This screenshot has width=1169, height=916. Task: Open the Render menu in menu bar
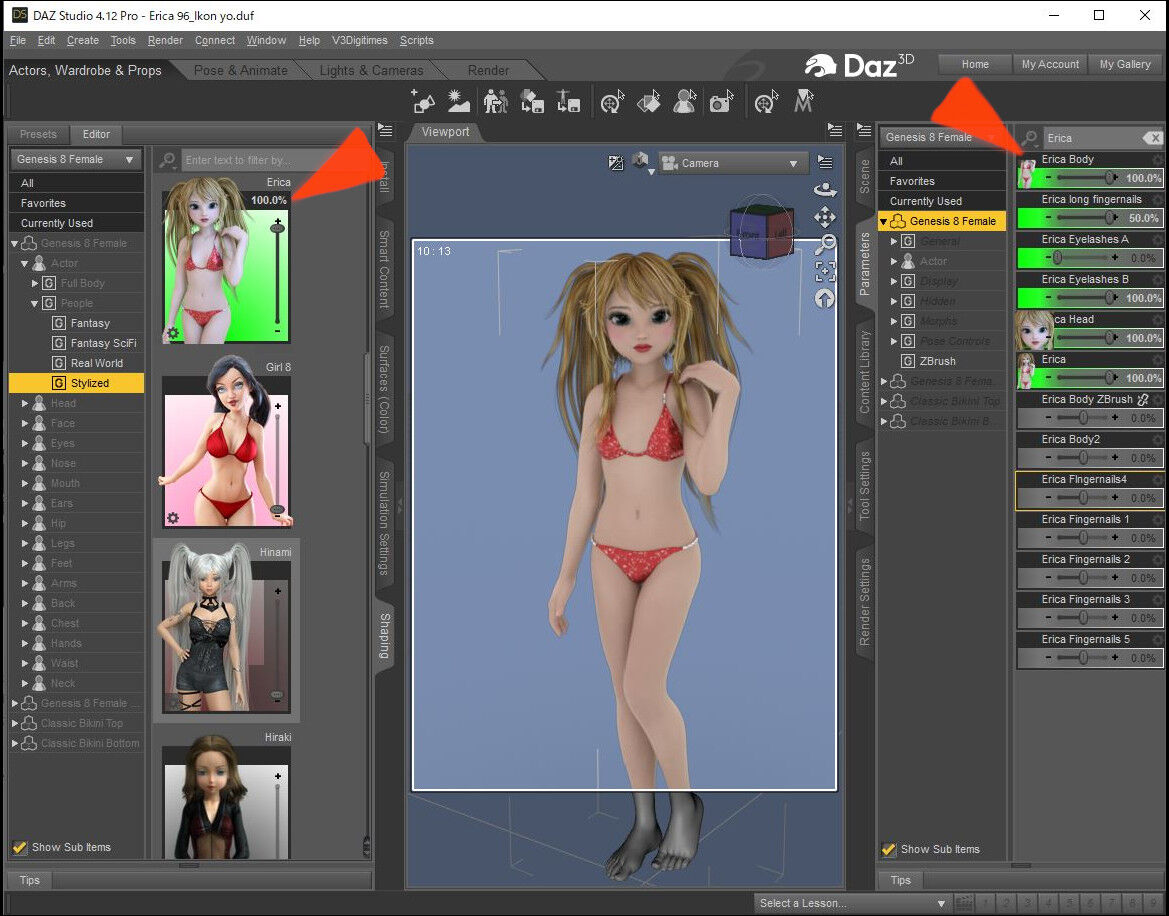tap(165, 40)
